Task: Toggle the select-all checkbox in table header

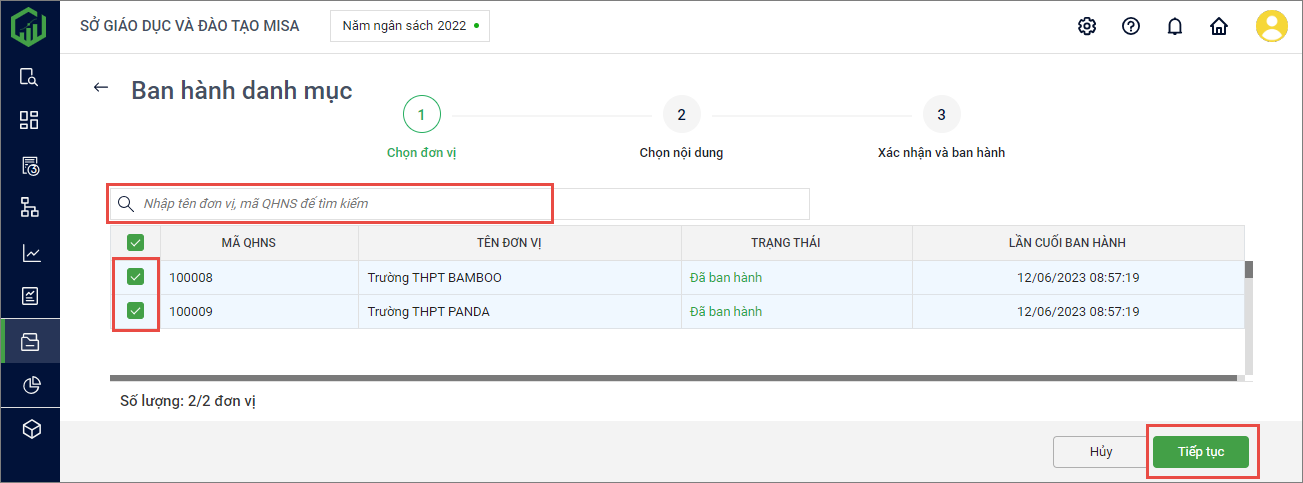Action: (x=136, y=242)
